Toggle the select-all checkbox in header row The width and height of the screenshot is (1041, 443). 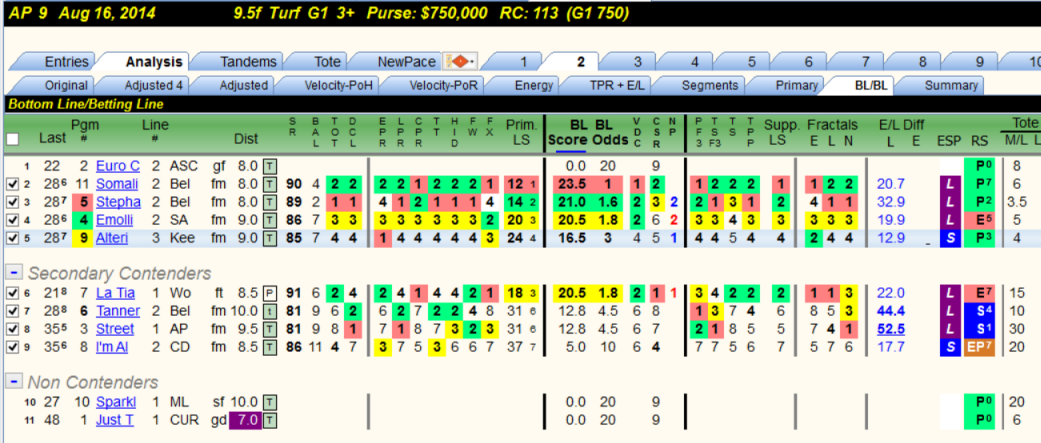(13, 139)
